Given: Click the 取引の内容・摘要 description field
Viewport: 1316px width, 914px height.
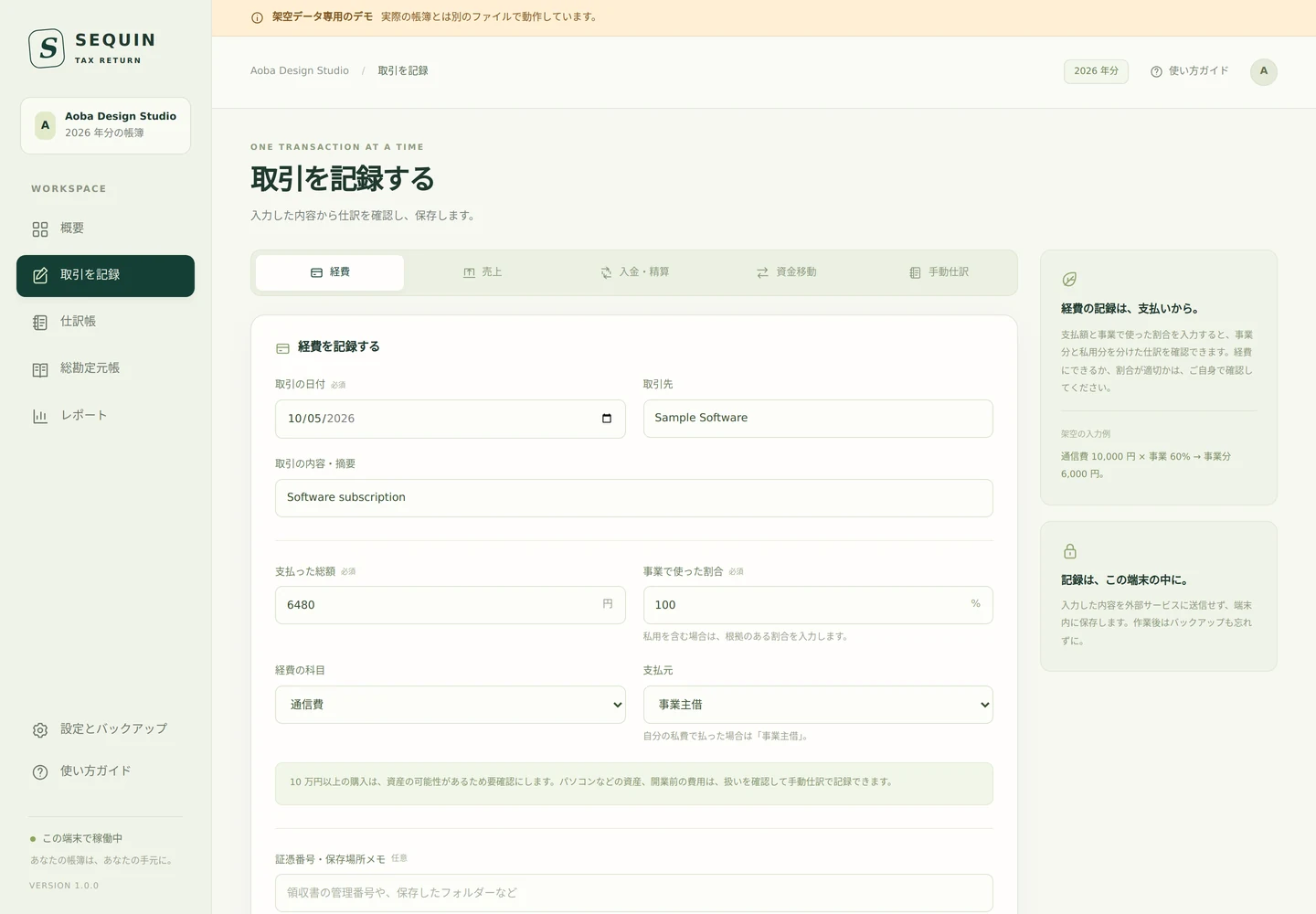Looking at the screenshot, I should [634, 498].
